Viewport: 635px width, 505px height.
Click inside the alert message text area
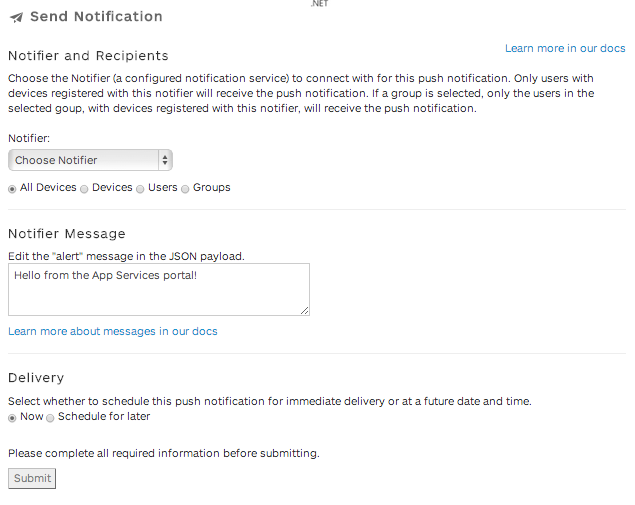click(x=158, y=288)
